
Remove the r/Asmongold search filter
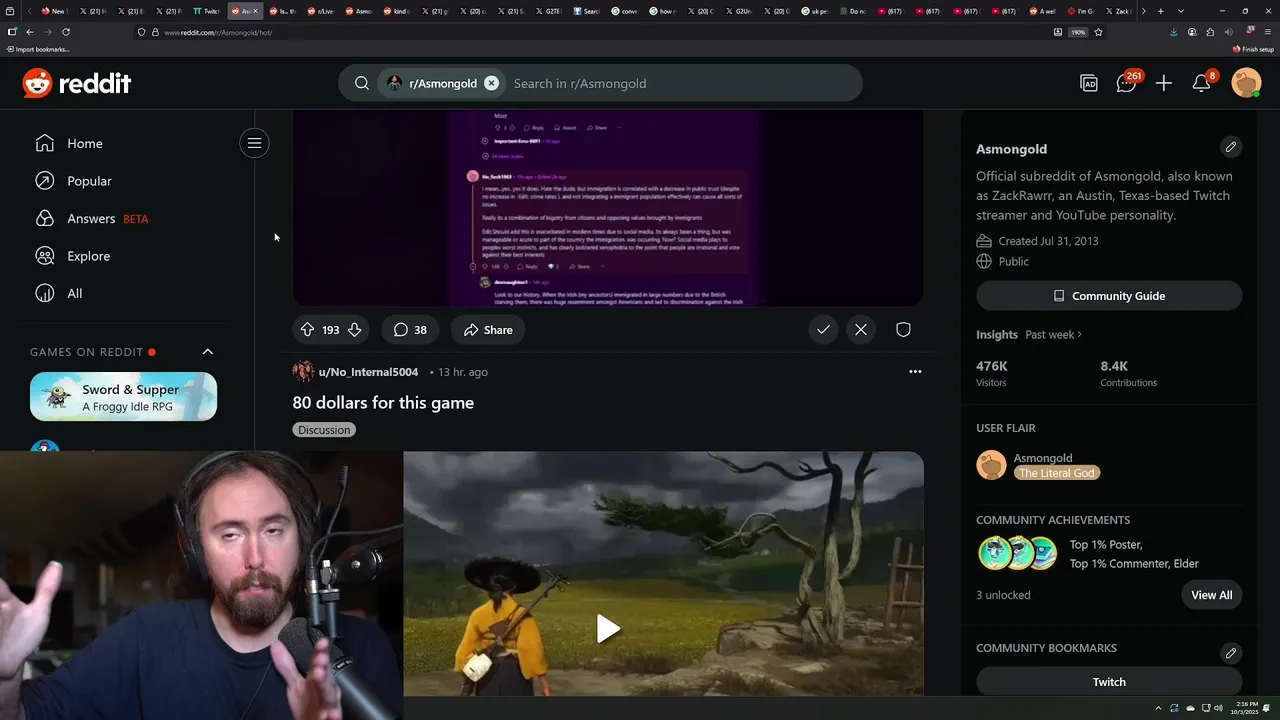tap(491, 83)
